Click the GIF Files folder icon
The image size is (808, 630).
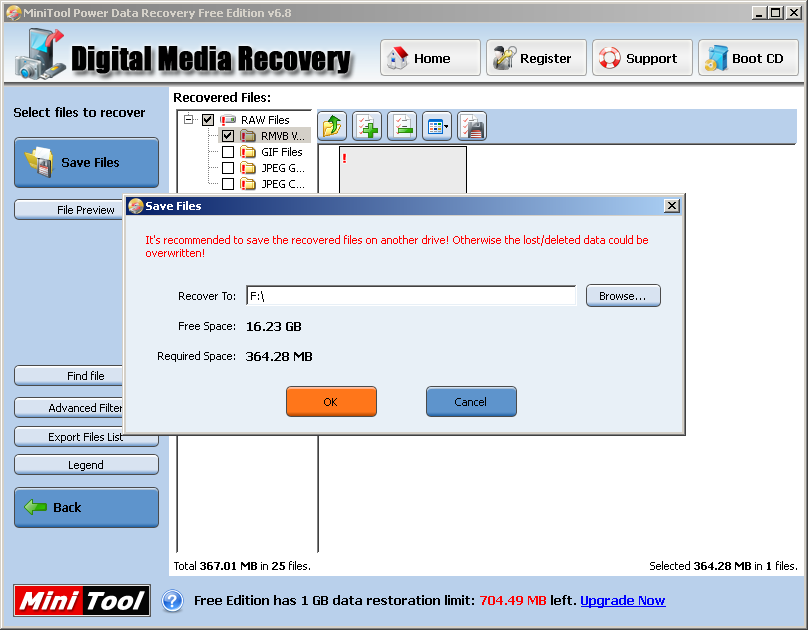[x=248, y=152]
